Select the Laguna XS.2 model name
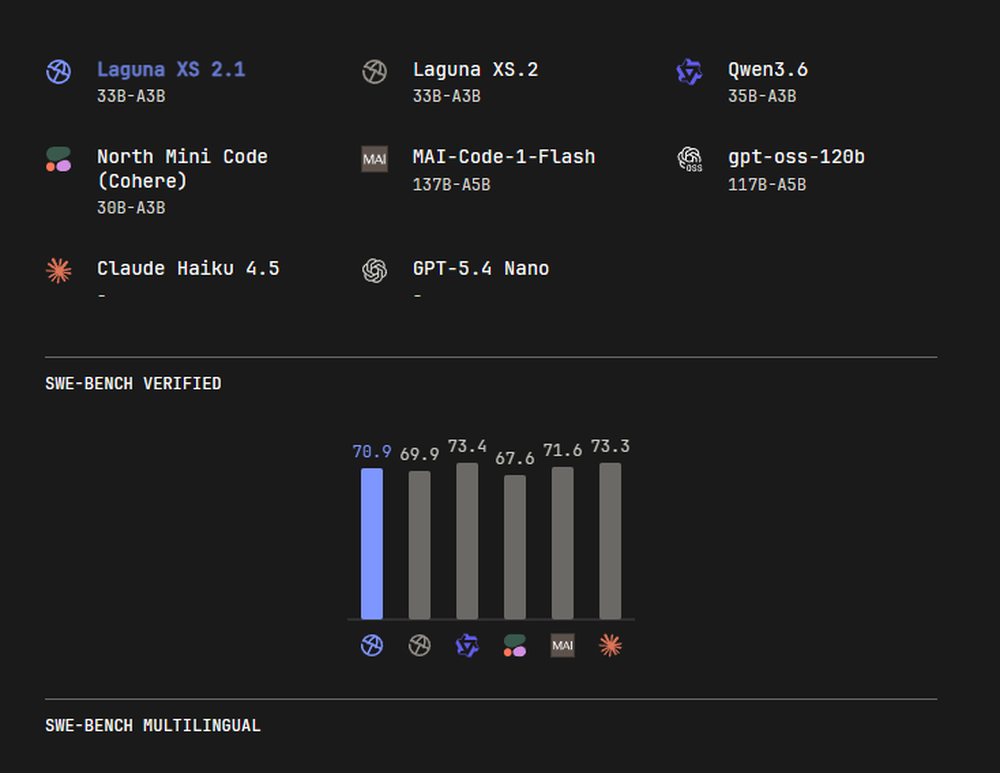Image resolution: width=1000 pixels, height=773 pixels. pyautogui.click(x=475, y=70)
